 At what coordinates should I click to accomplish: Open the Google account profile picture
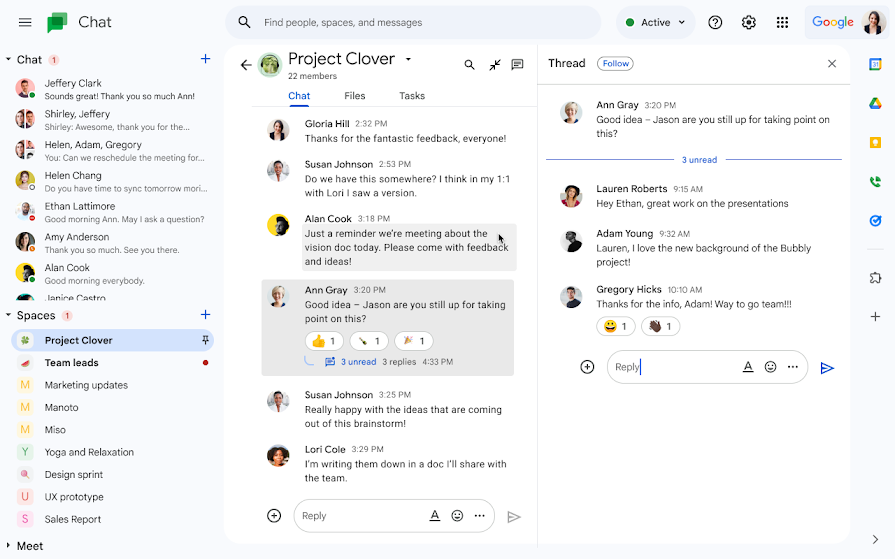pos(873,22)
